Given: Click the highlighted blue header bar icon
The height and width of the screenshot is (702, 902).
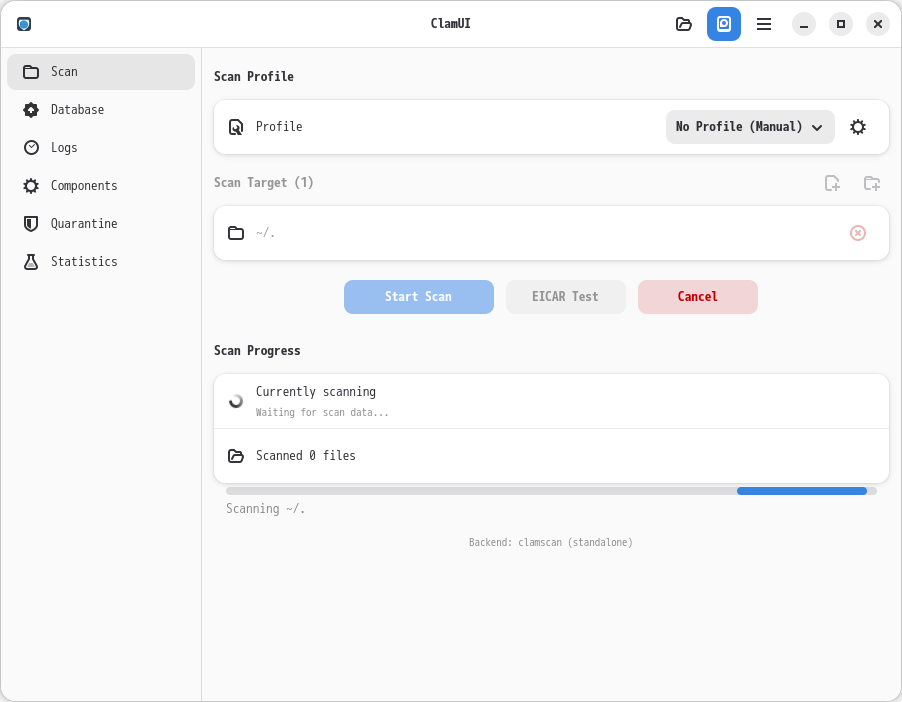Looking at the screenshot, I should (724, 24).
